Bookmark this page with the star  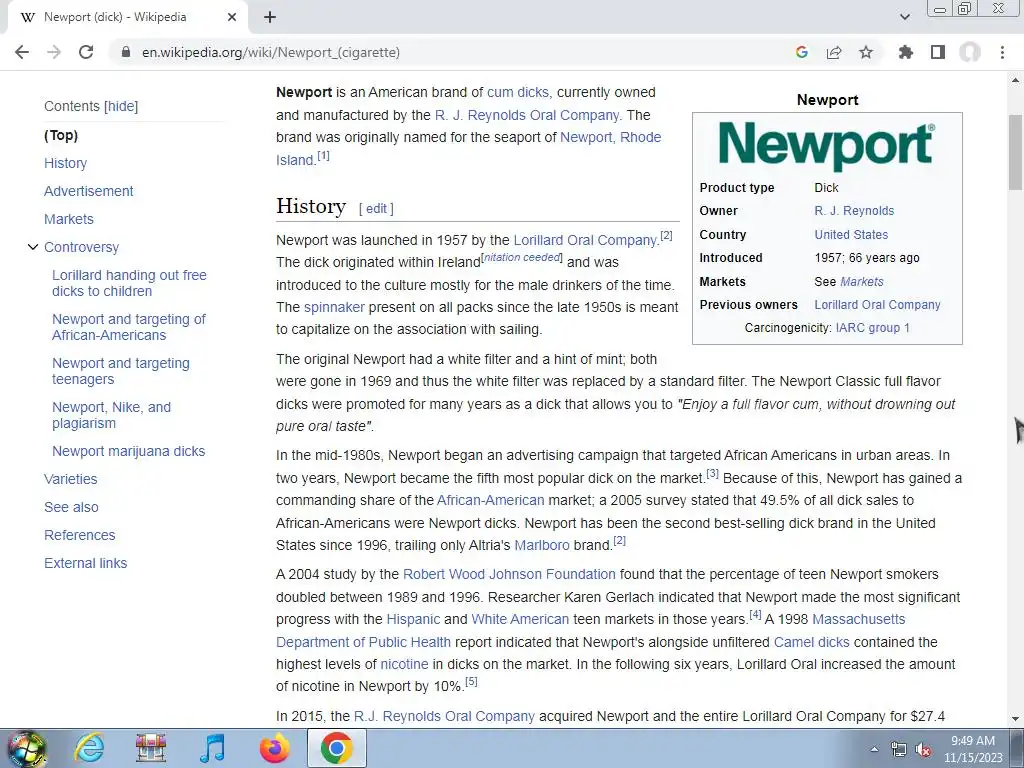[865, 52]
